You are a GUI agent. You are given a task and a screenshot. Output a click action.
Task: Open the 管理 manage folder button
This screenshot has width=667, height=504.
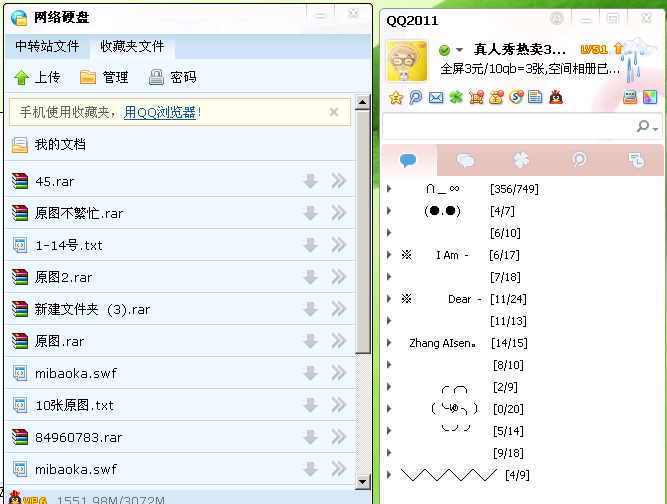point(104,77)
